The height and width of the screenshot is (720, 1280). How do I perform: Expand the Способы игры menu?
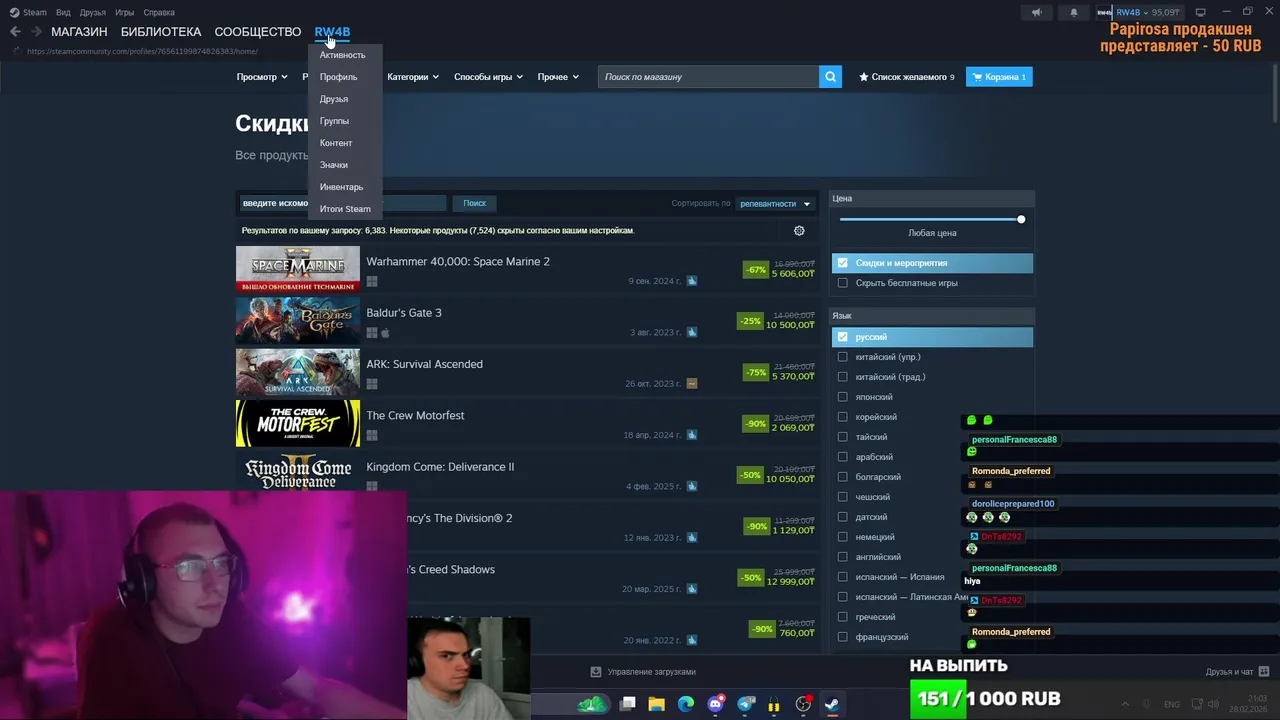[488, 77]
